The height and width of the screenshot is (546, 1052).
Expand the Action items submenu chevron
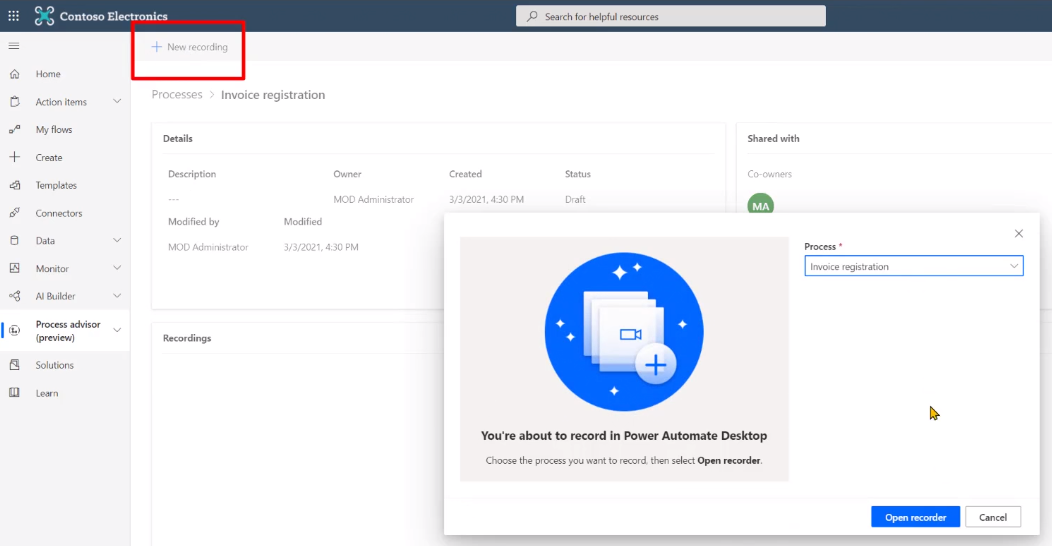117,101
